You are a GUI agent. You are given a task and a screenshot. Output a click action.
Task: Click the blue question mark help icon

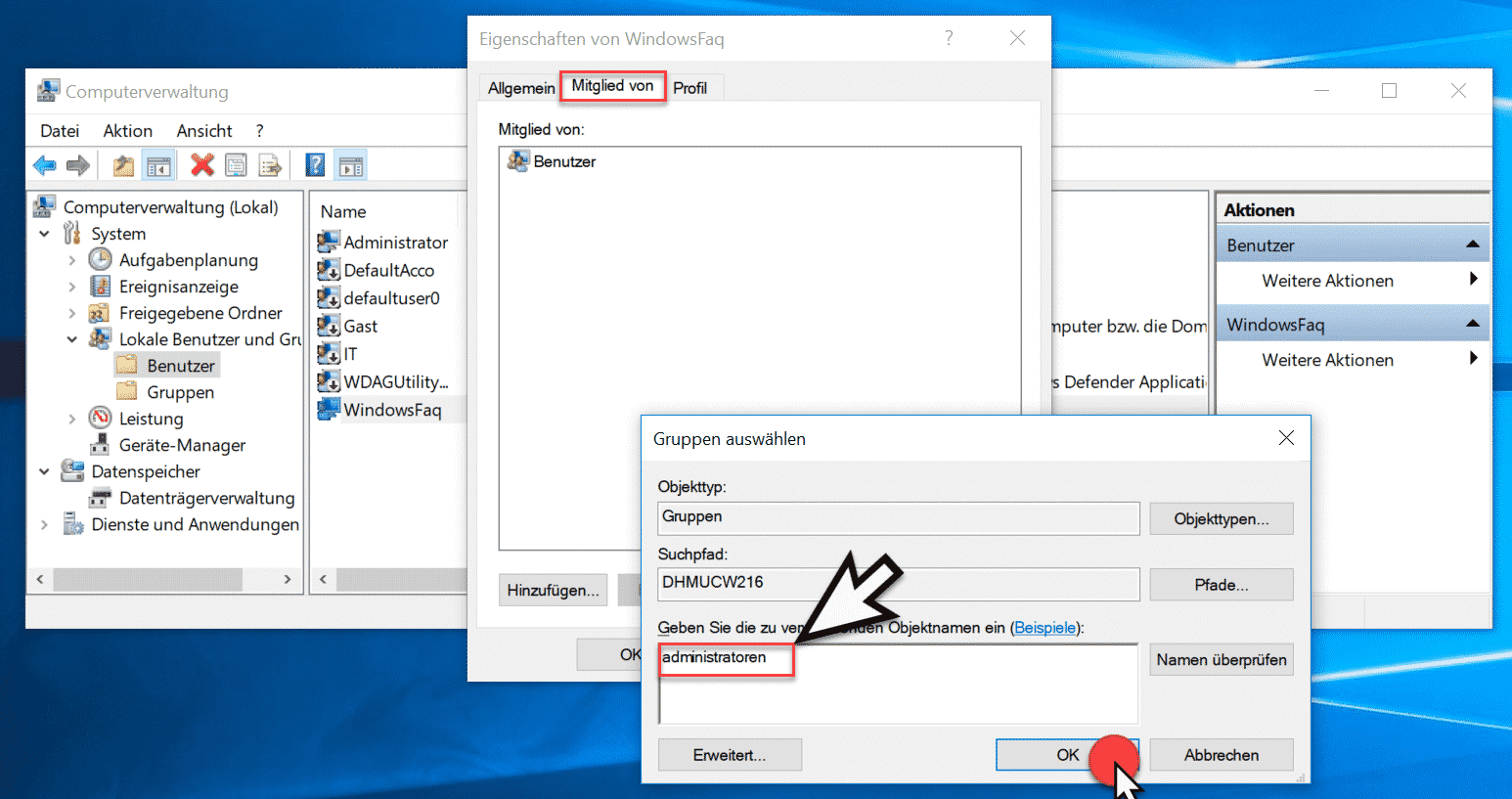pos(315,165)
